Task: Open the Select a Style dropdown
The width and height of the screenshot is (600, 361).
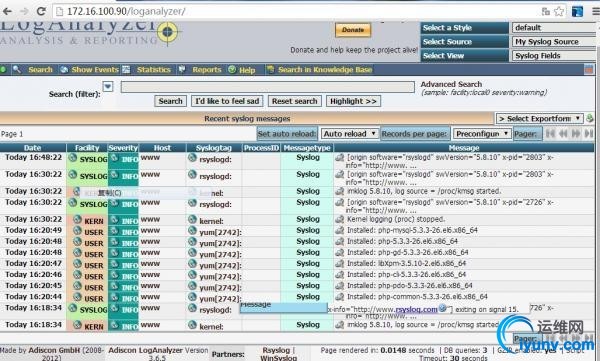Action: [x=554, y=28]
